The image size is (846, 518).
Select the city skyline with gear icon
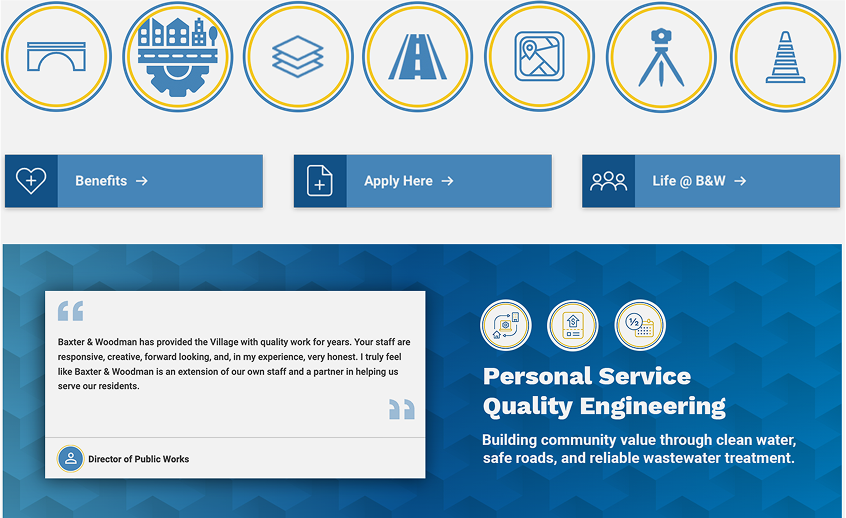178,57
